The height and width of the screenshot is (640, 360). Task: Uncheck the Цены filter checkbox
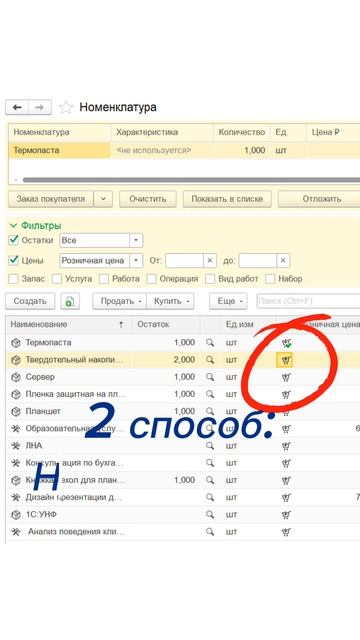coord(13,260)
